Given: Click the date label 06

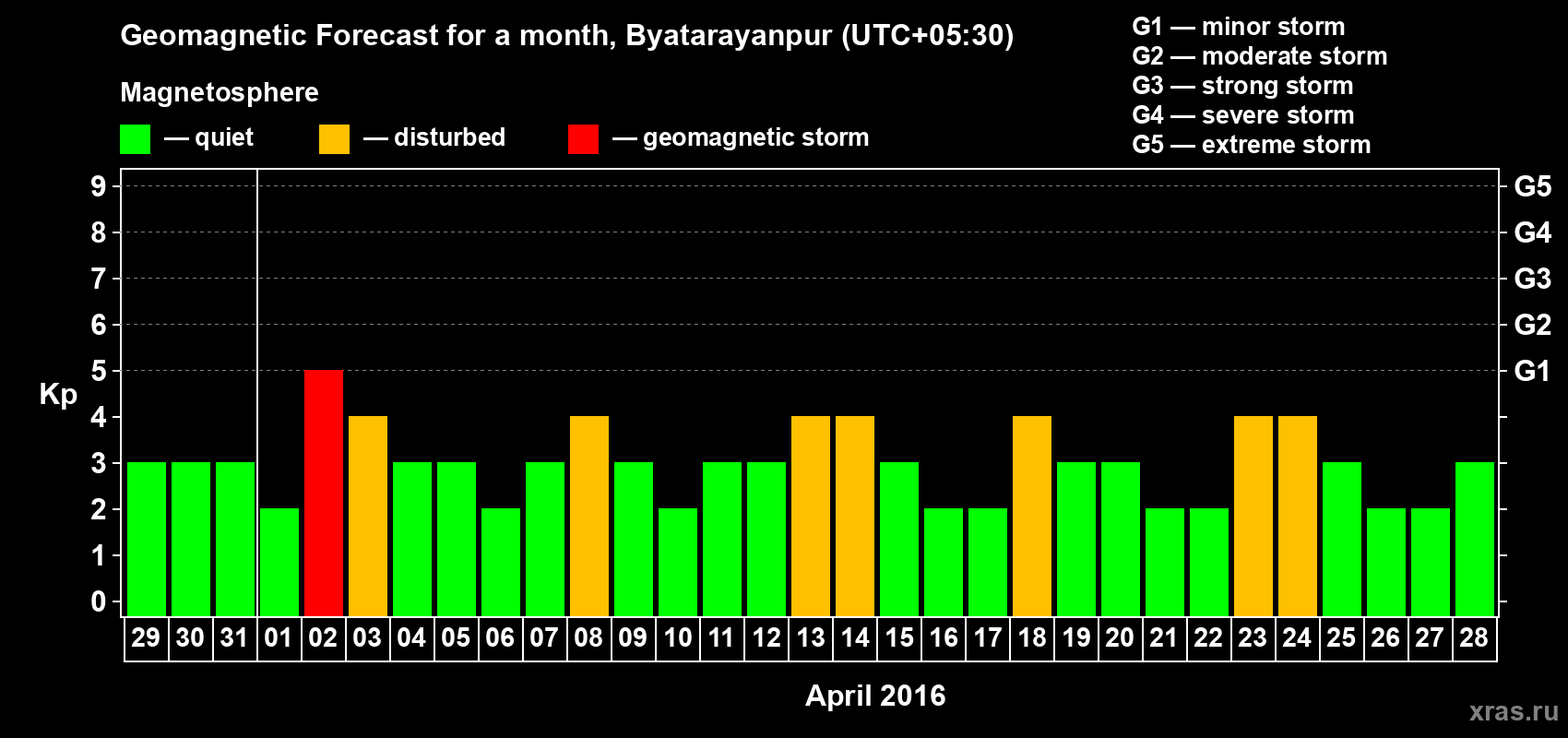Looking at the screenshot, I should [500, 638].
